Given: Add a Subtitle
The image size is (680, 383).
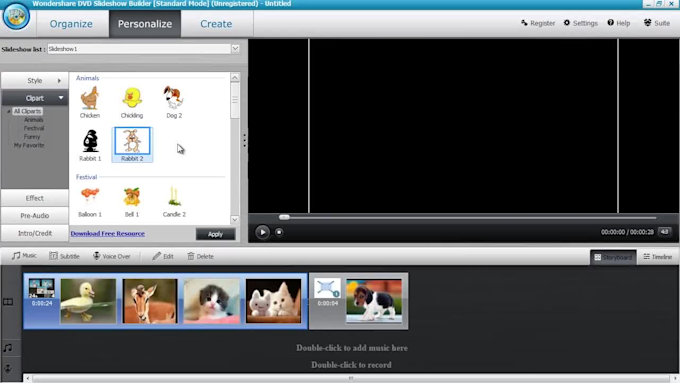Looking at the screenshot, I should [x=64, y=256].
